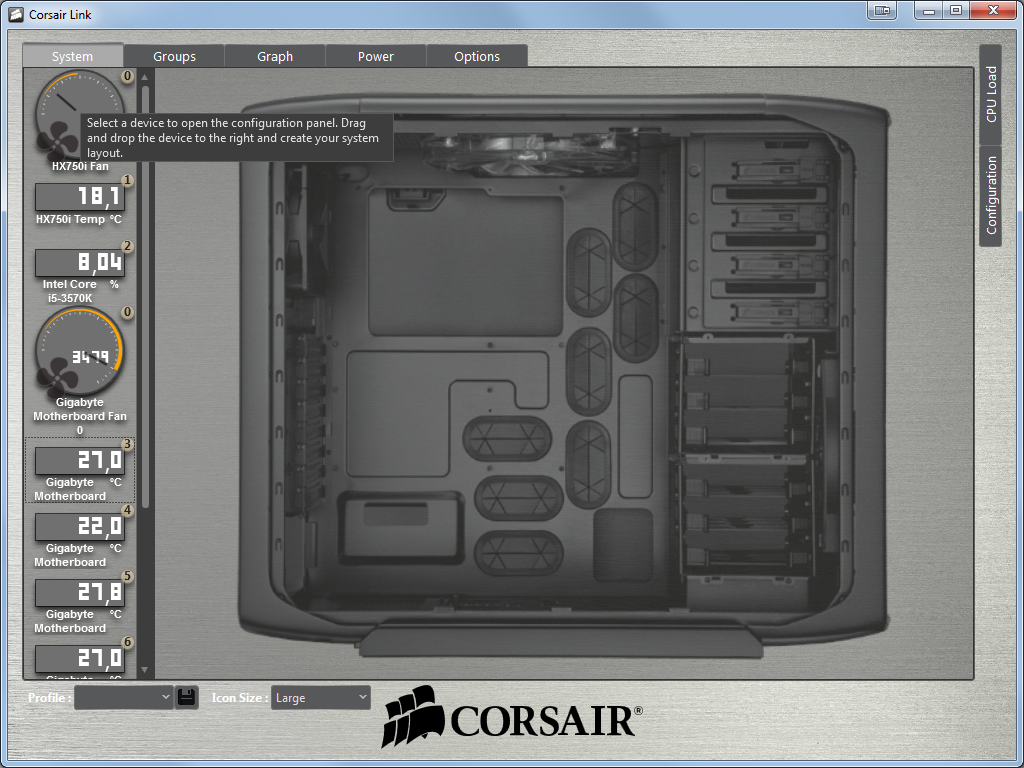Select the Gigabyte Motherboard 22,0 °C sensor

point(80,527)
